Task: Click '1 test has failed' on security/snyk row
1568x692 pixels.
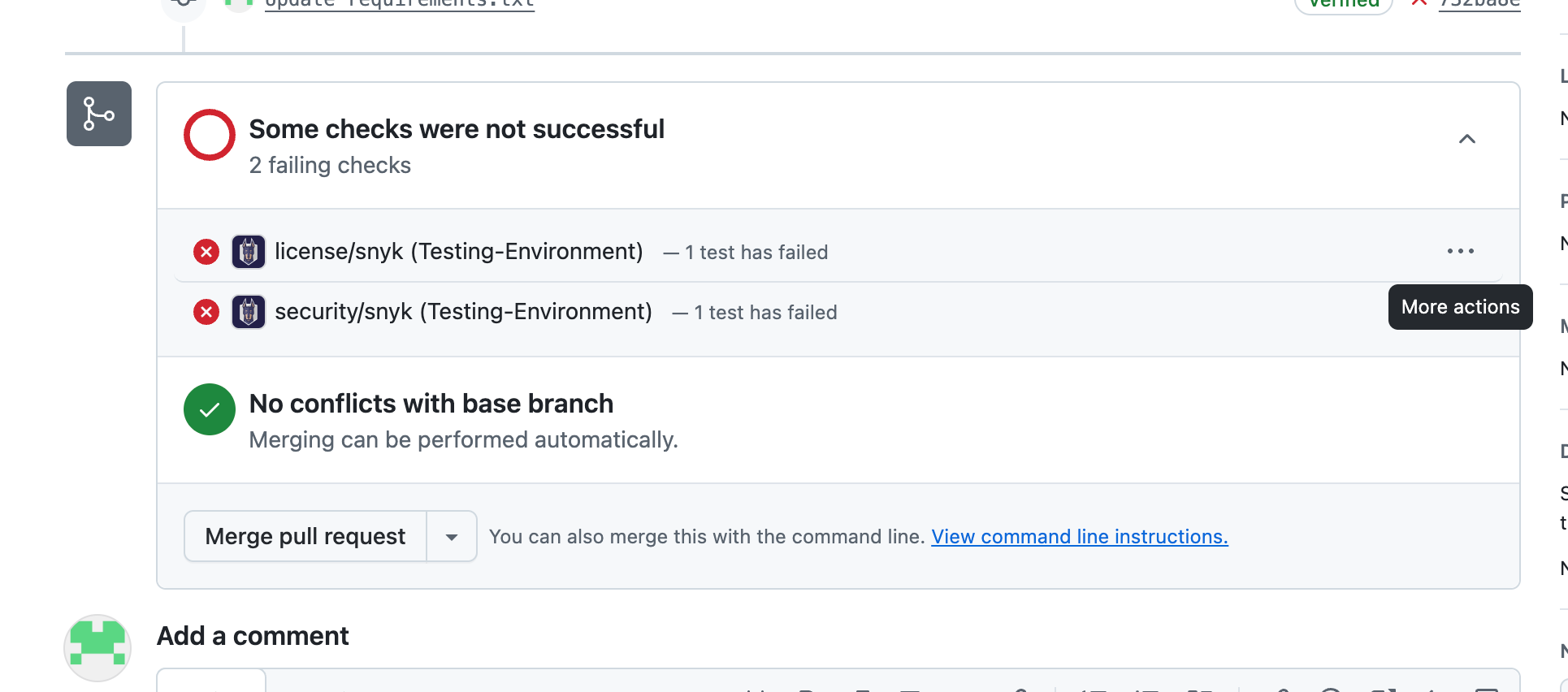Action: (x=765, y=313)
